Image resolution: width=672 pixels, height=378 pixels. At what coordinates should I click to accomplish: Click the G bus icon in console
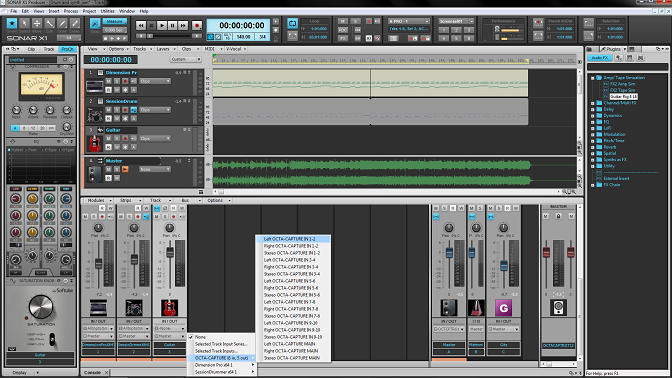503,308
